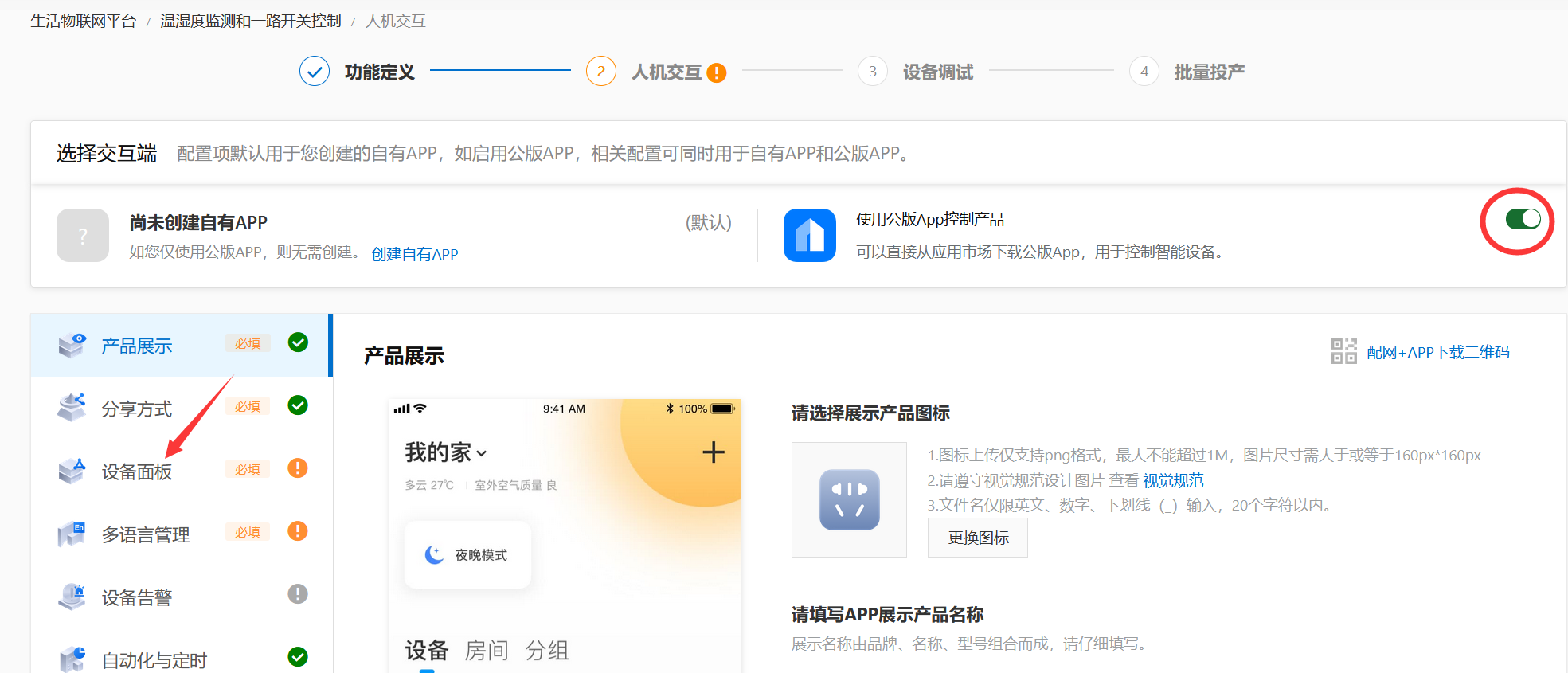Expand the 我的家 dropdown in preview
Image resolution: width=1568 pixels, height=673 pixels.
pyautogui.click(x=446, y=452)
